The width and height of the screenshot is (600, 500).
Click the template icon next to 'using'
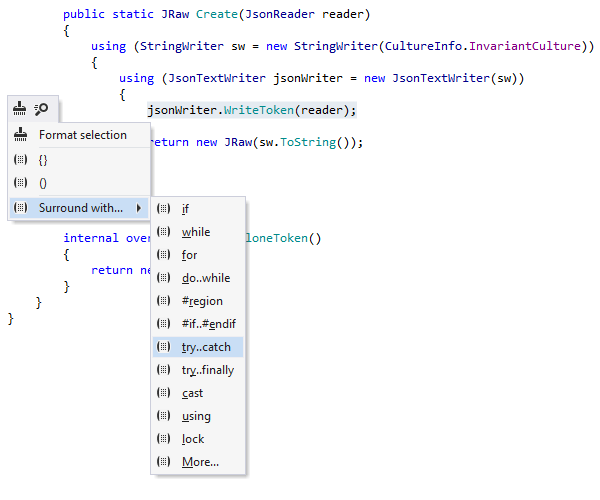coord(164,416)
